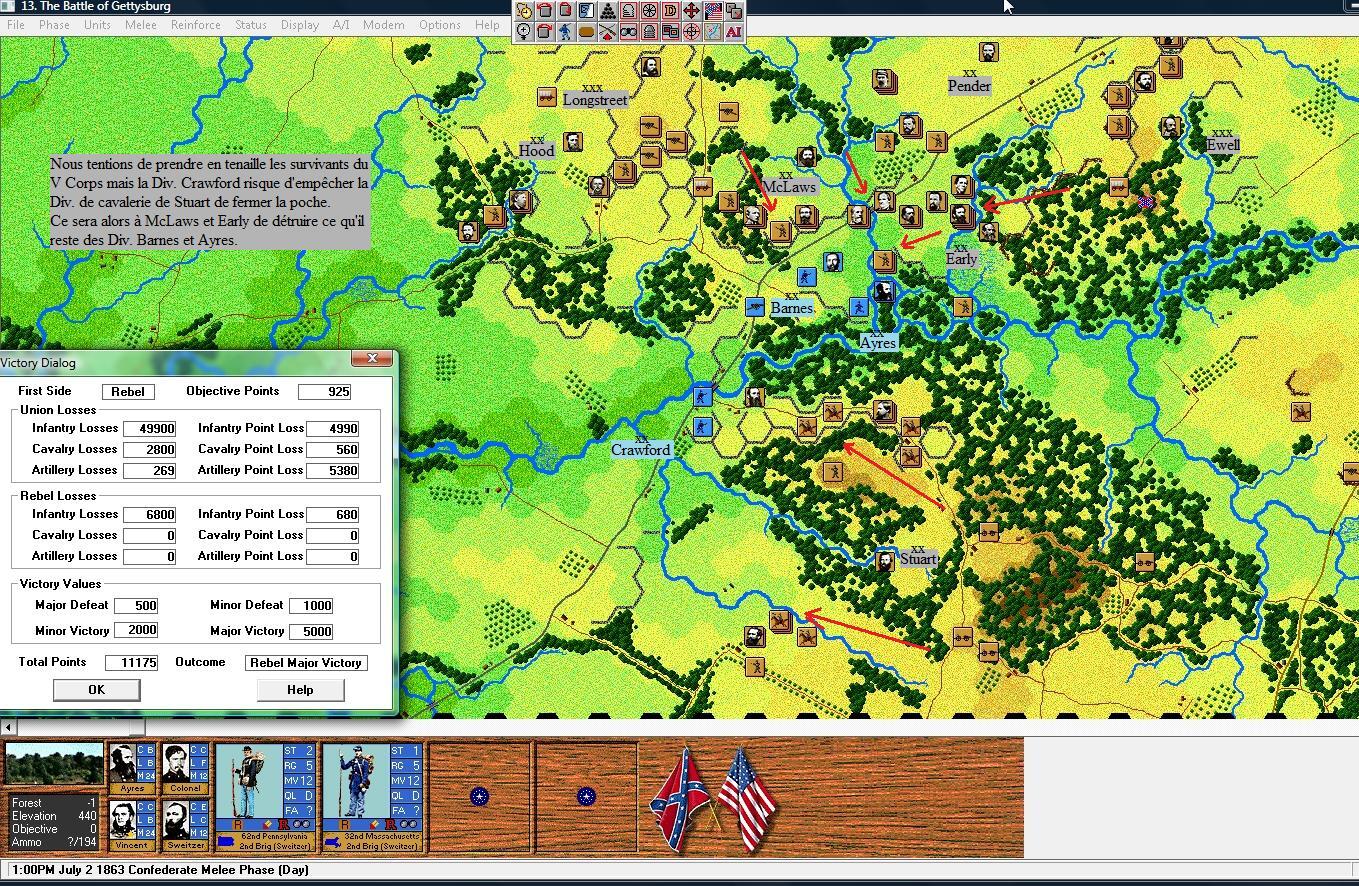Click the zoom magnifier toolbar icon

pos(523,32)
